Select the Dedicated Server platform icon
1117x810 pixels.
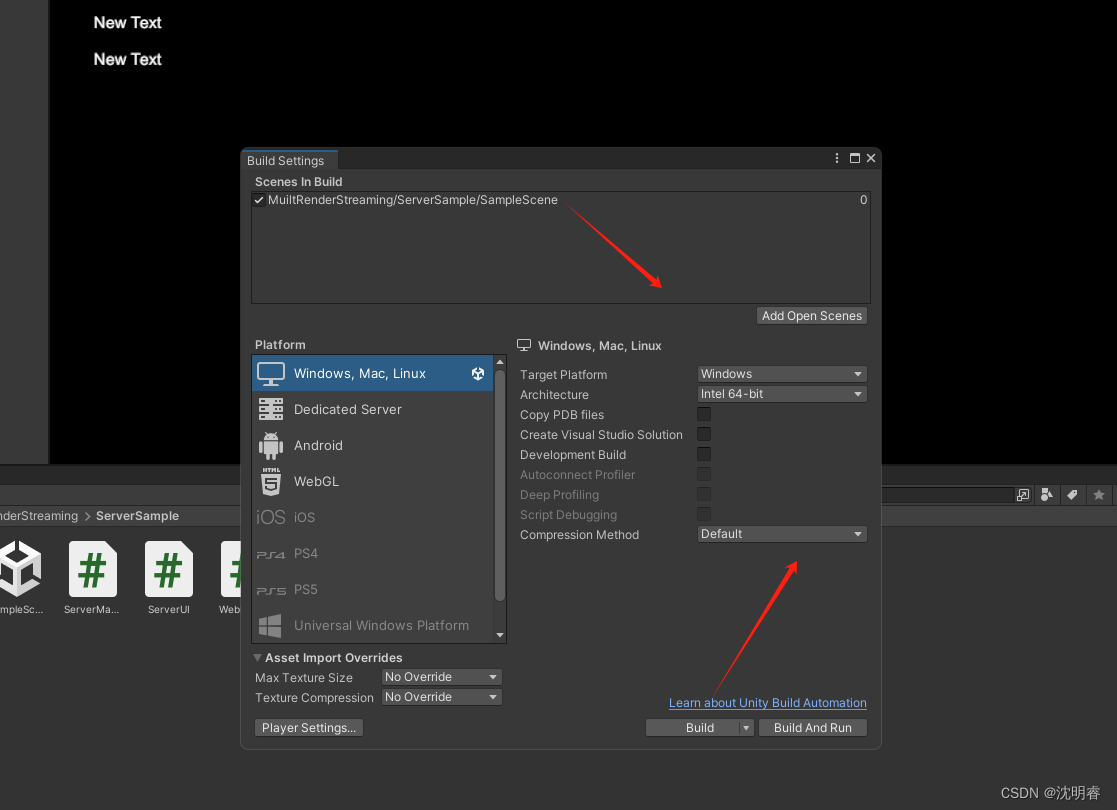point(271,409)
